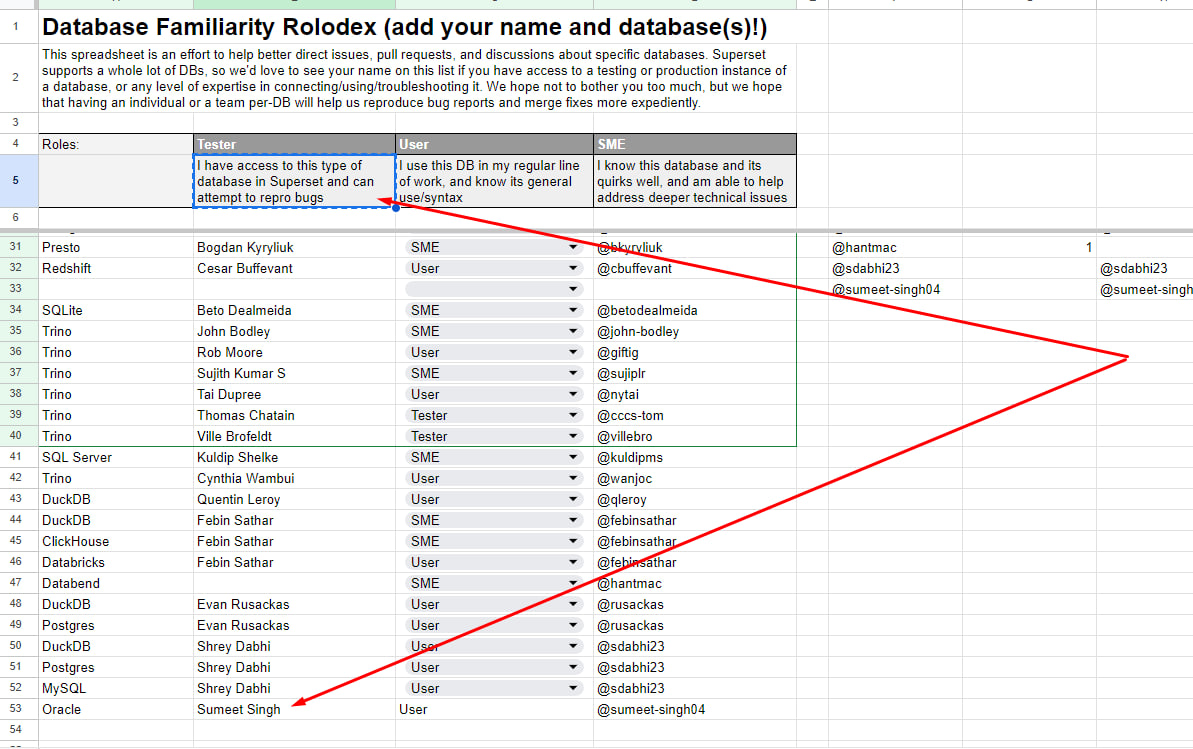Screen dimensions: 1193x749
Task: Click the Tester description cell about repro bugs
Action: 294,181
